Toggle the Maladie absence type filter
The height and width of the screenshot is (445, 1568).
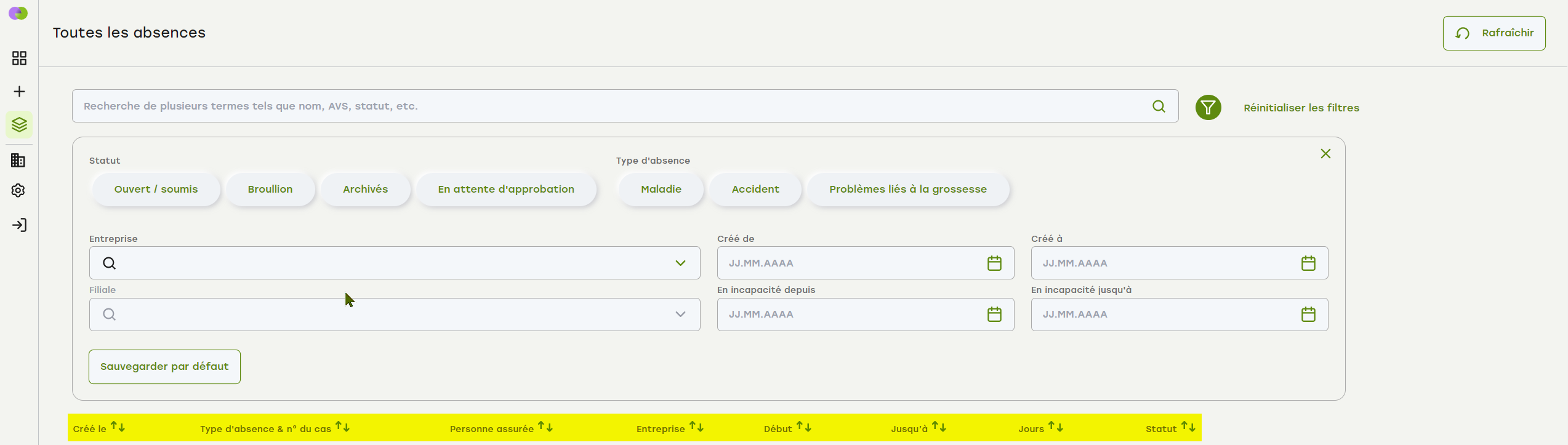(661, 190)
